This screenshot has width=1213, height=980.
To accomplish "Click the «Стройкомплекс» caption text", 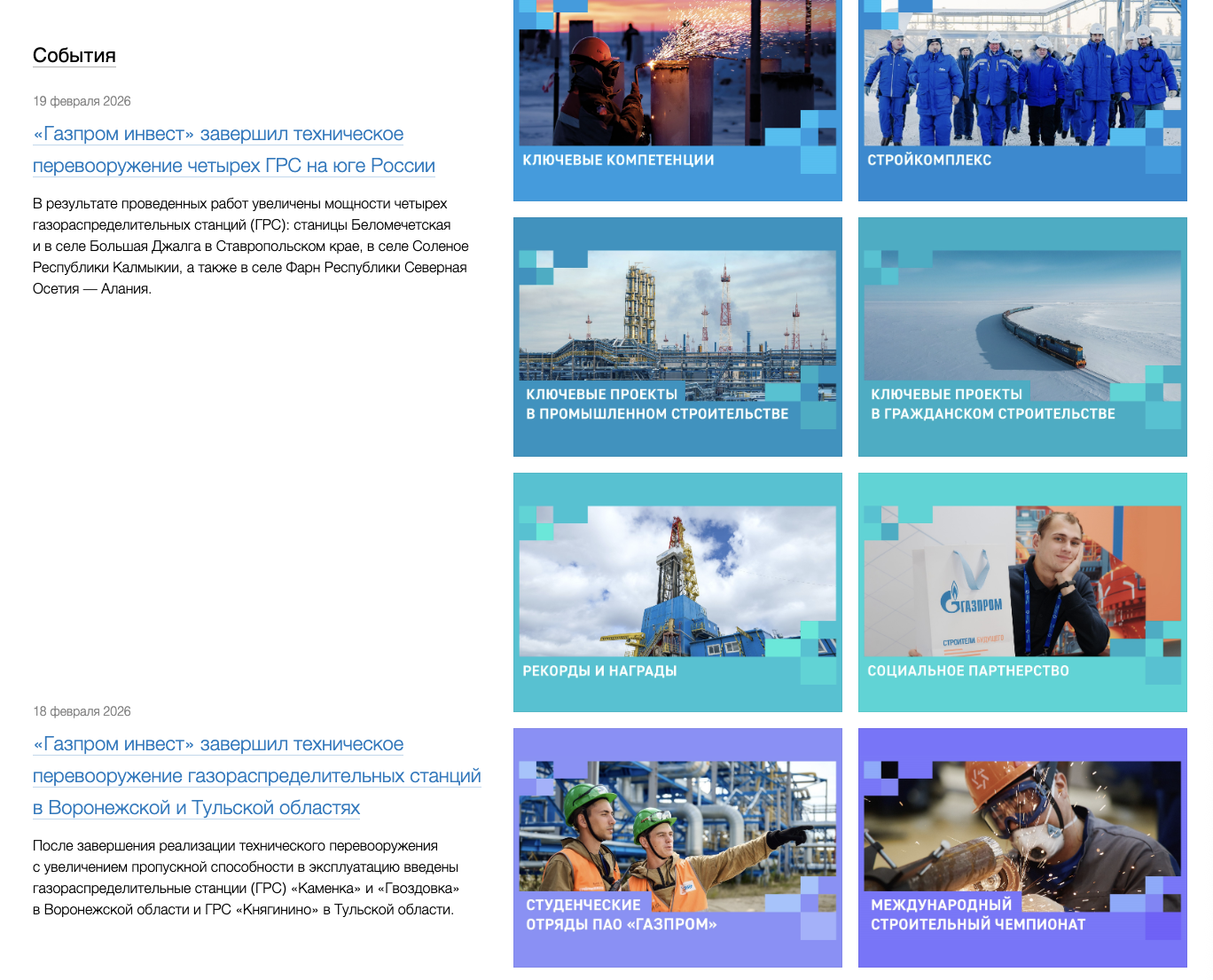I will click(x=929, y=161).
